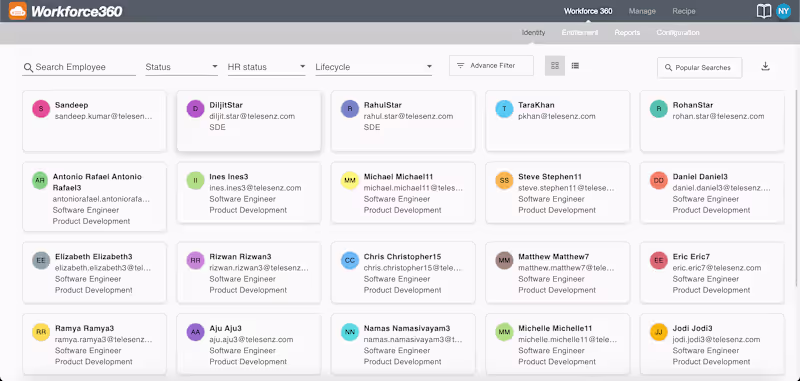Open the Reports tab
The height and width of the screenshot is (381, 800).
click(627, 33)
